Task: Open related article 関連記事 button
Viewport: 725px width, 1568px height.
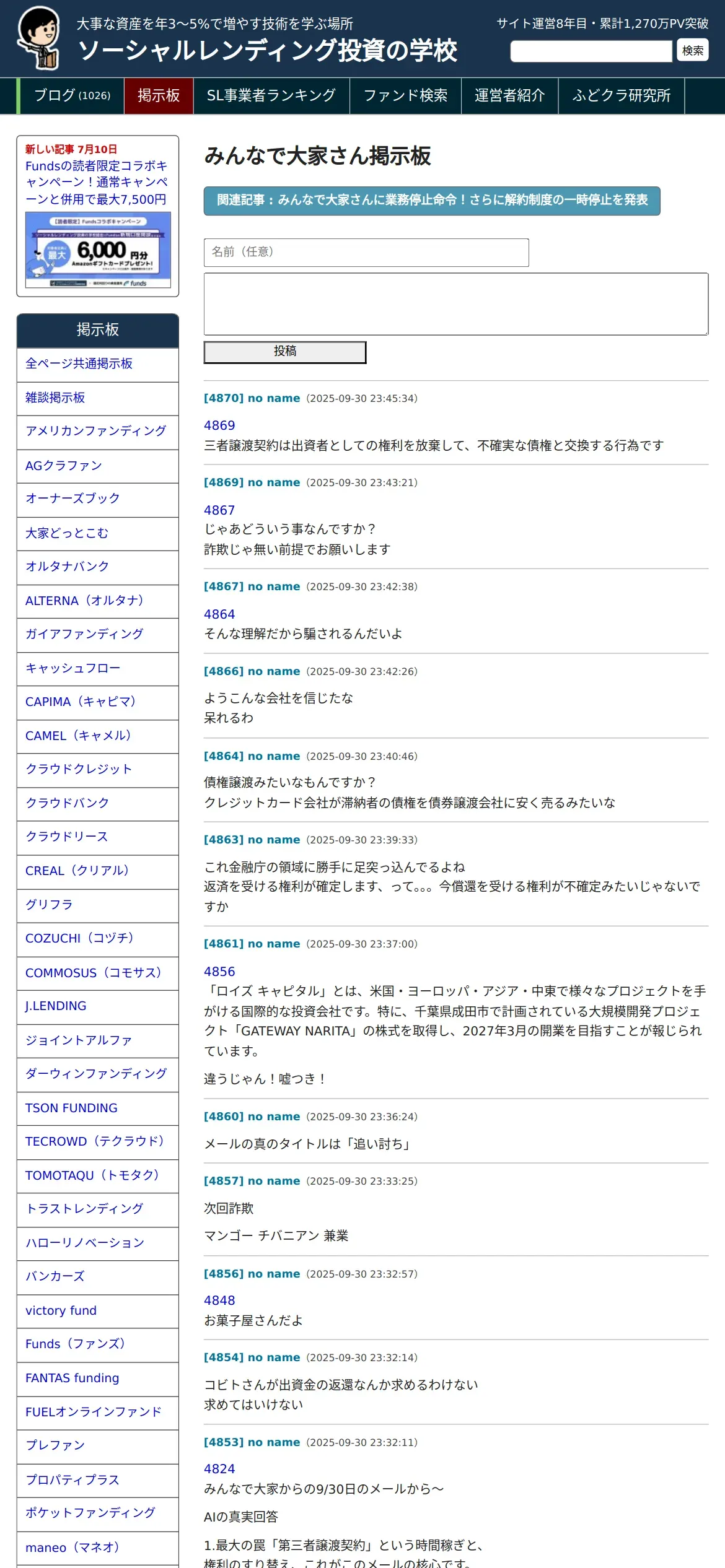Action: [432, 201]
